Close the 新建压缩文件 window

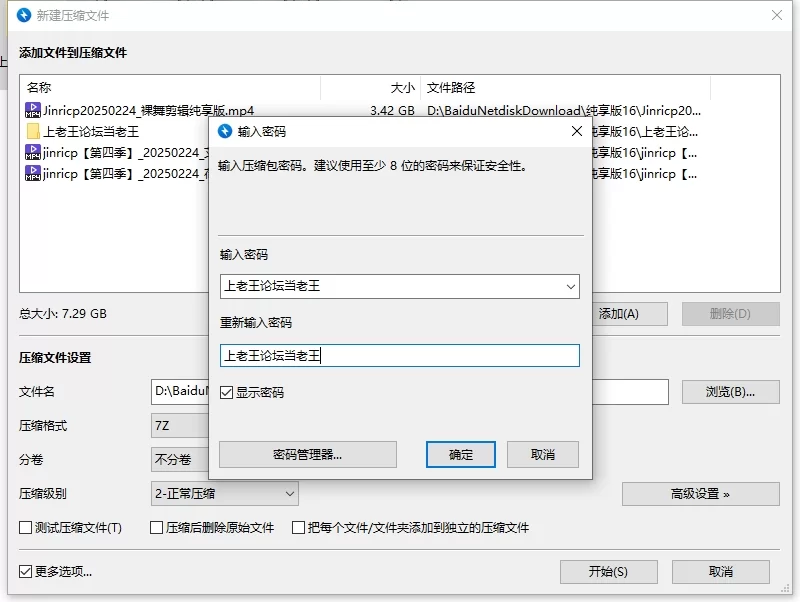click(x=777, y=15)
